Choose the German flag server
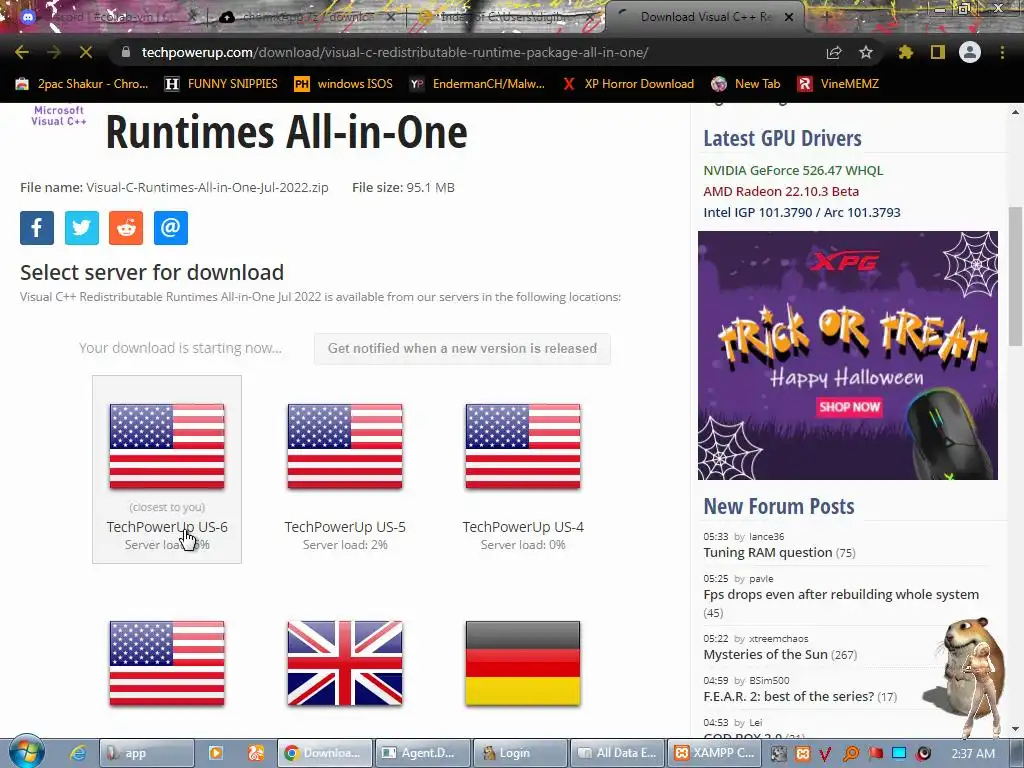The height and width of the screenshot is (768, 1024). [x=522, y=663]
